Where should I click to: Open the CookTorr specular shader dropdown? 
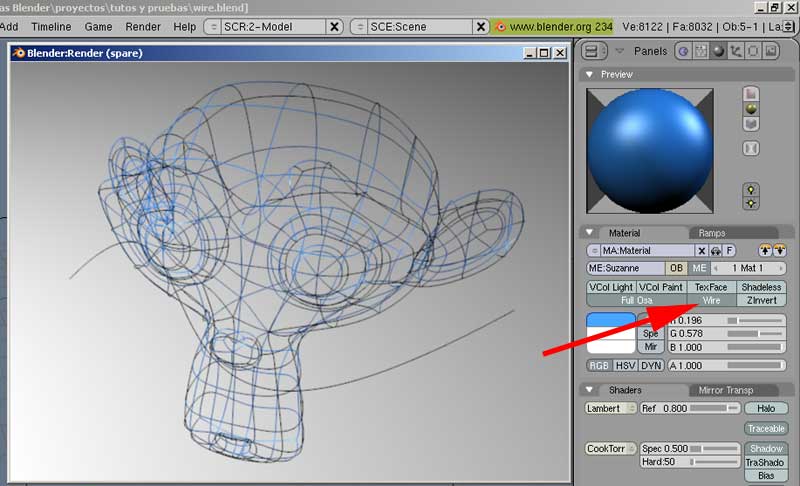click(611, 449)
